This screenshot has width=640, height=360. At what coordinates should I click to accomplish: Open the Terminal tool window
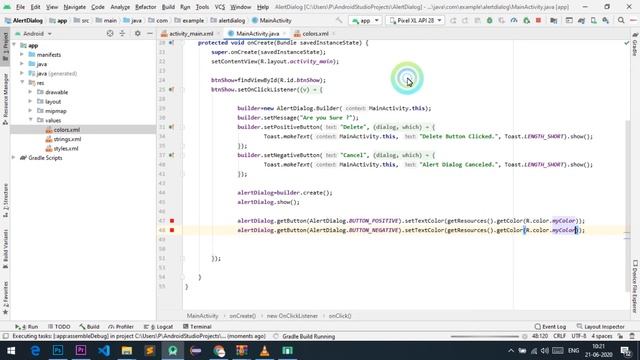[x=197, y=327]
